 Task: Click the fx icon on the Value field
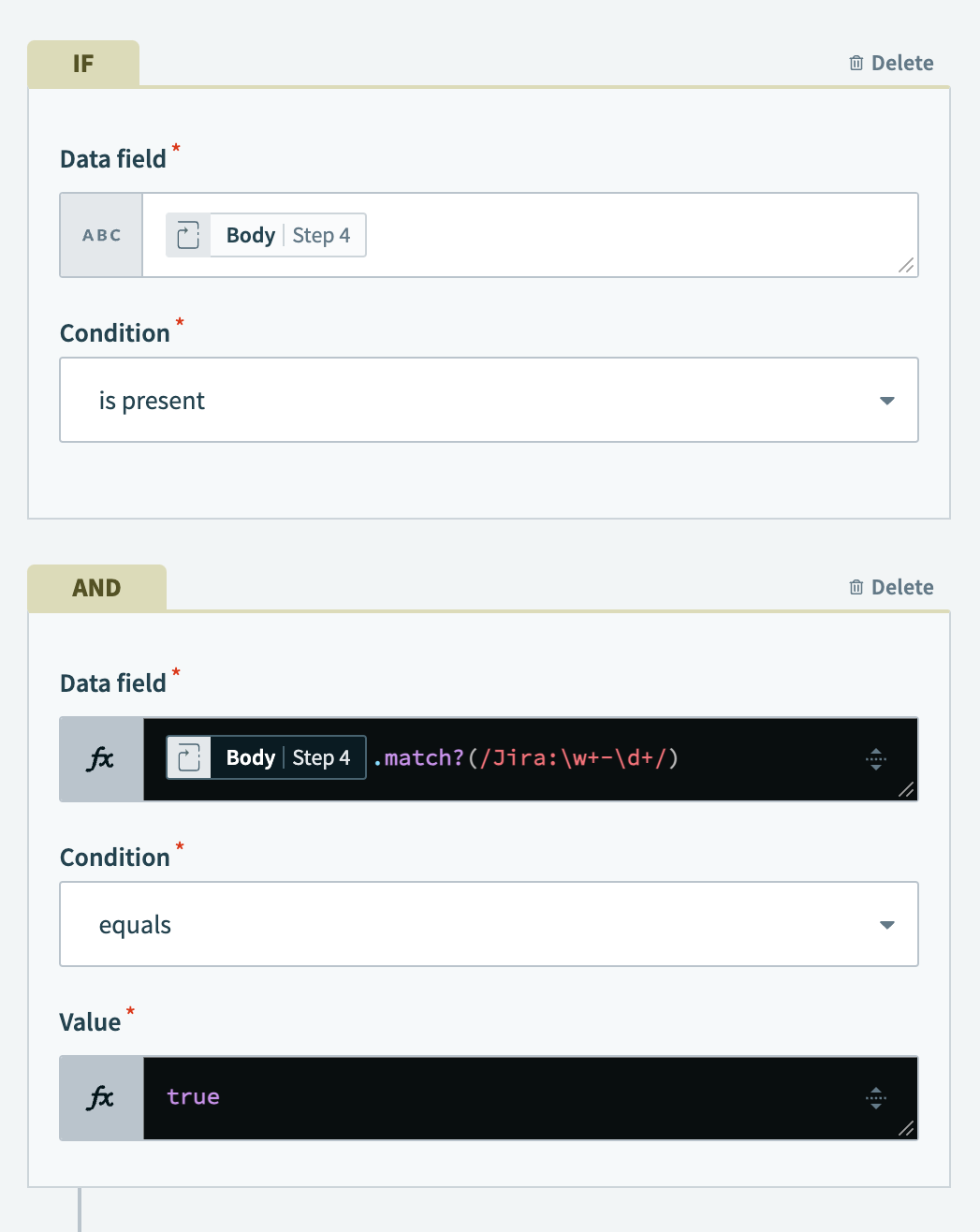click(101, 1097)
